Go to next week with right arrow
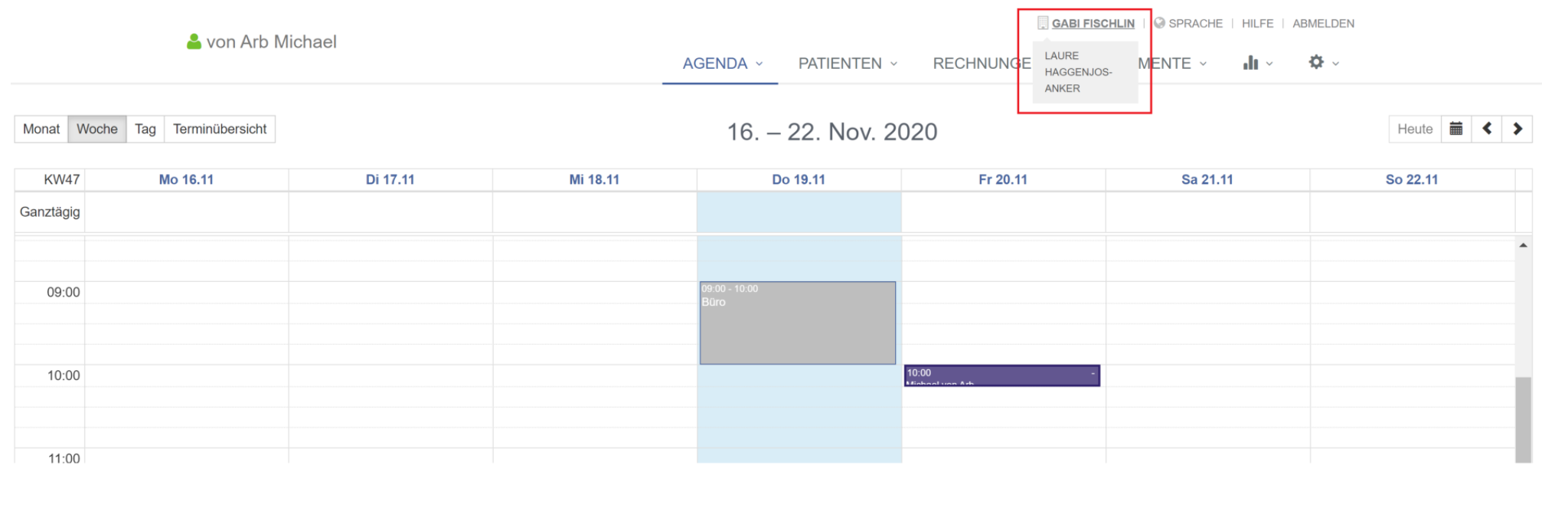Screen dimensions: 1568x521 click(x=1517, y=129)
